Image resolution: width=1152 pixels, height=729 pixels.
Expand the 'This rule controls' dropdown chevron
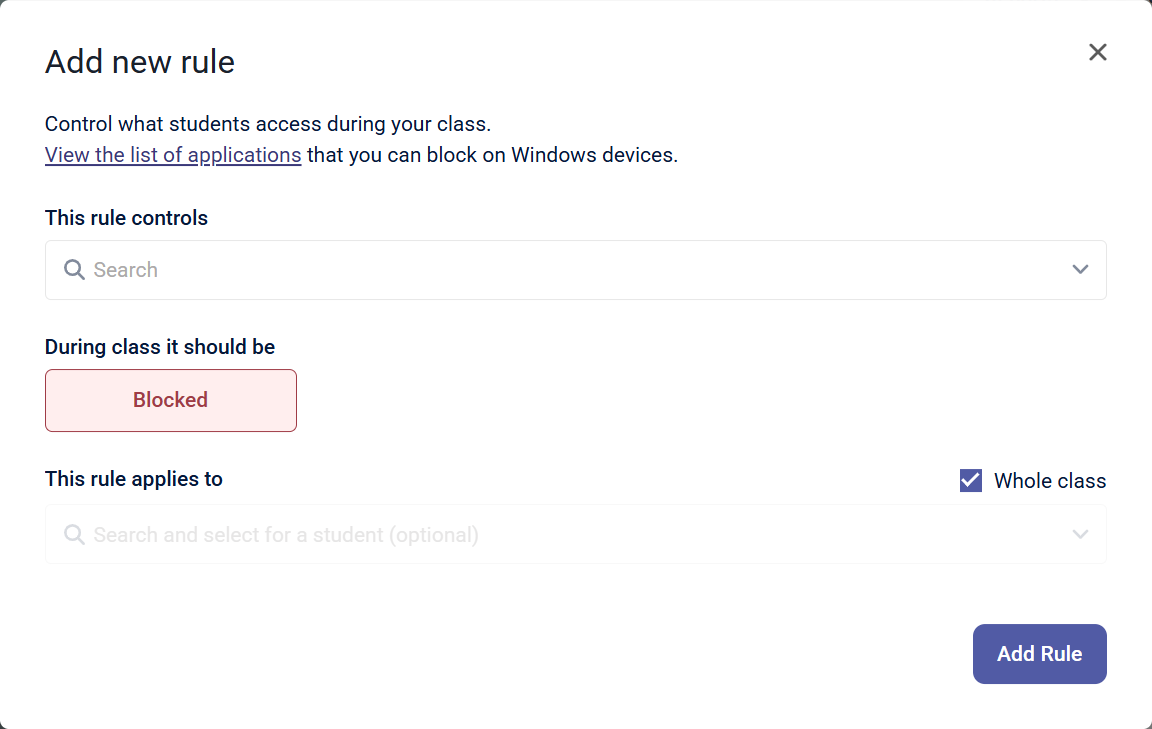coord(1080,270)
